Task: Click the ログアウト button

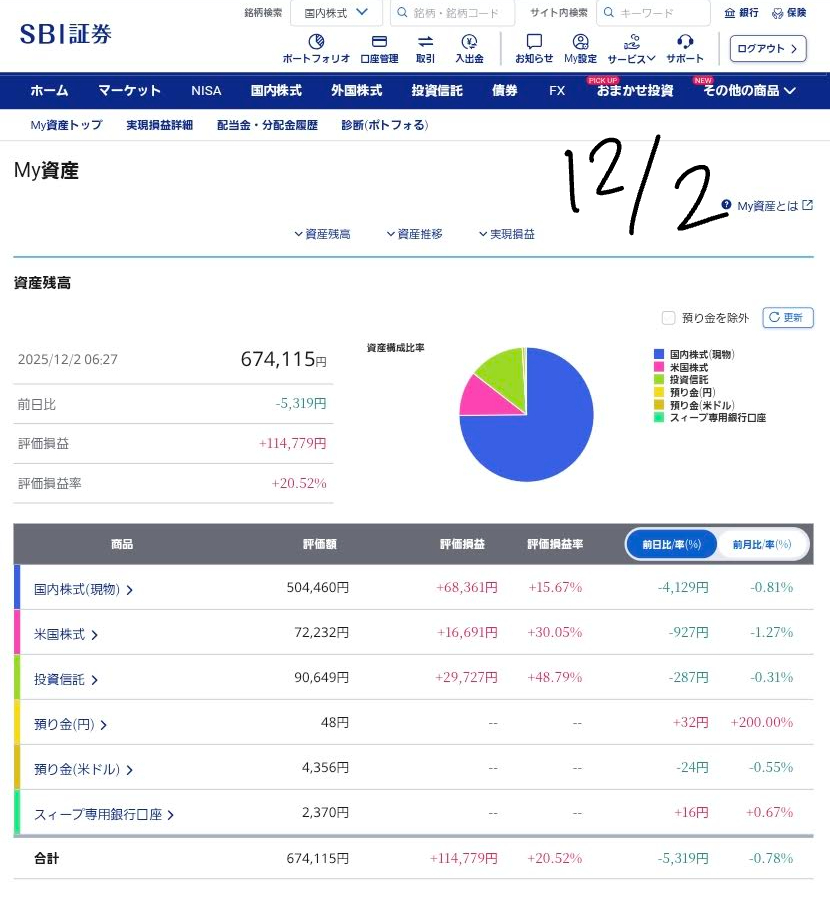Action: pyautogui.click(x=767, y=48)
